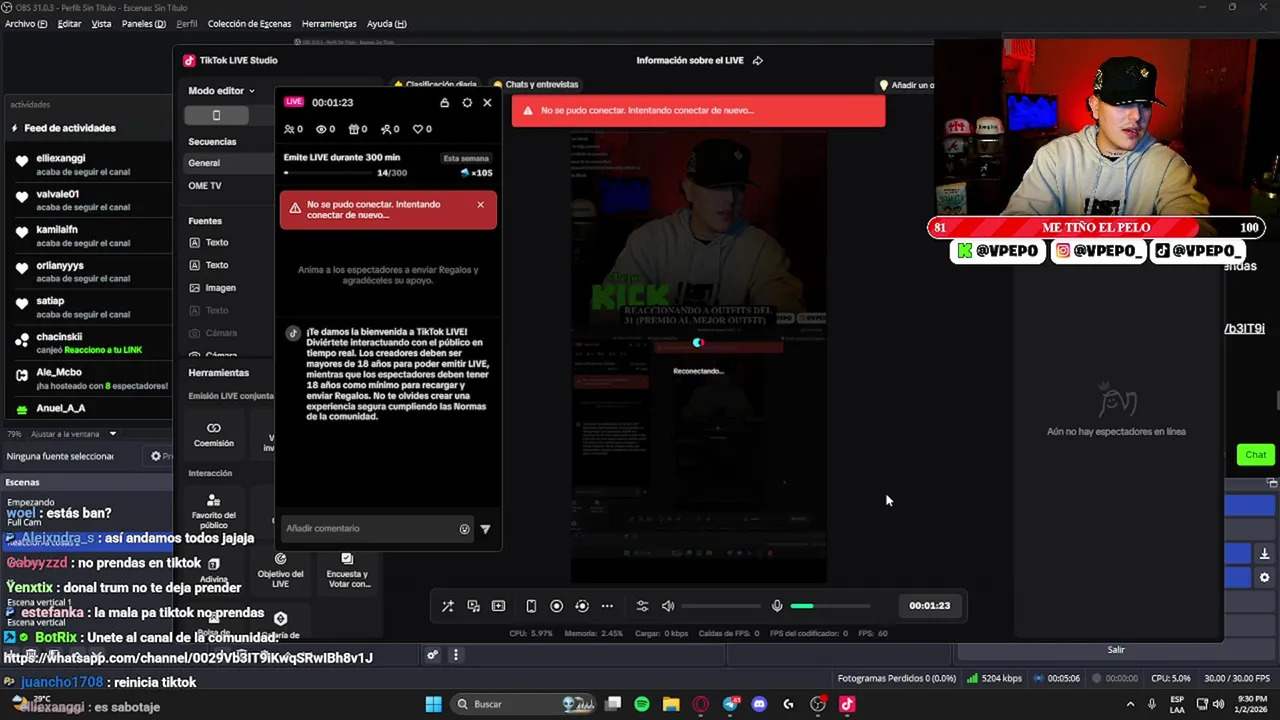Image resolution: width=1280 pixels, height=720 pixels.
Task: Open Objetivo del LIVE tool
Action: coord(280,571)
